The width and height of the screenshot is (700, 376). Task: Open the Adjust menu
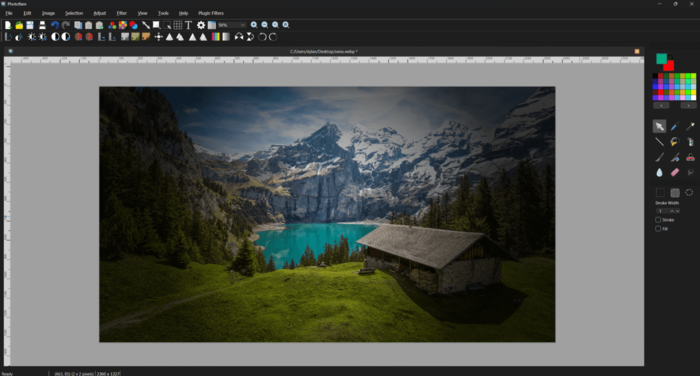coord(100,13)
